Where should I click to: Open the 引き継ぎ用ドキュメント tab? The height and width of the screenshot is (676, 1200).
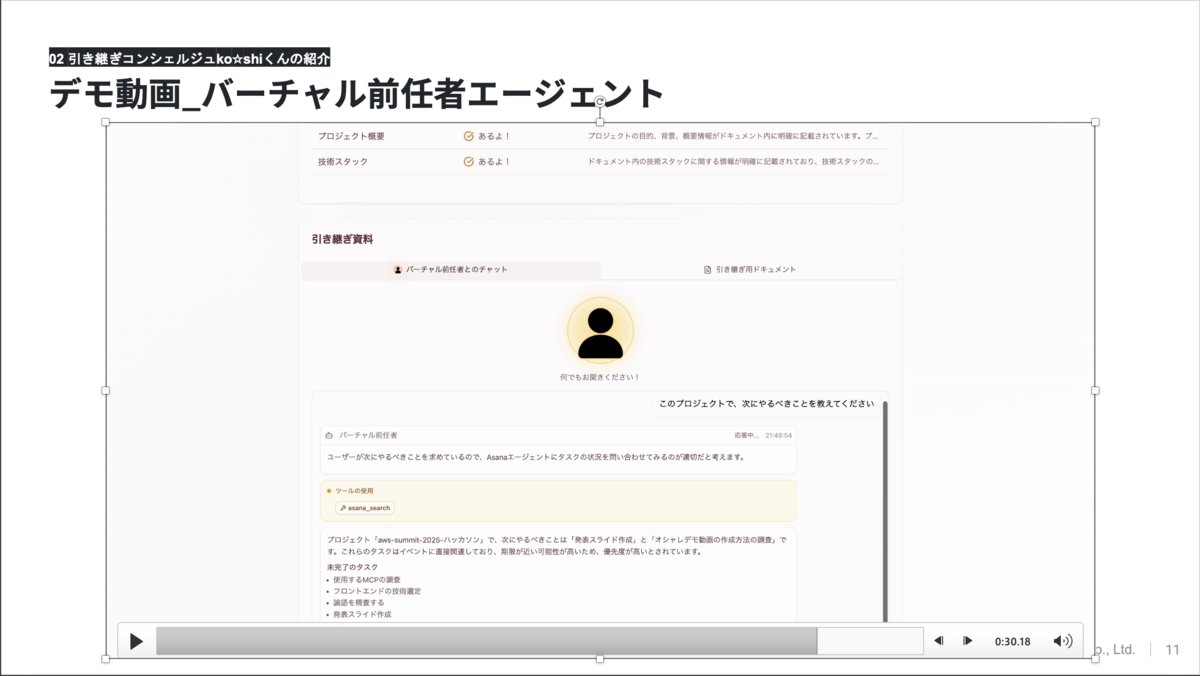point(750,270)
